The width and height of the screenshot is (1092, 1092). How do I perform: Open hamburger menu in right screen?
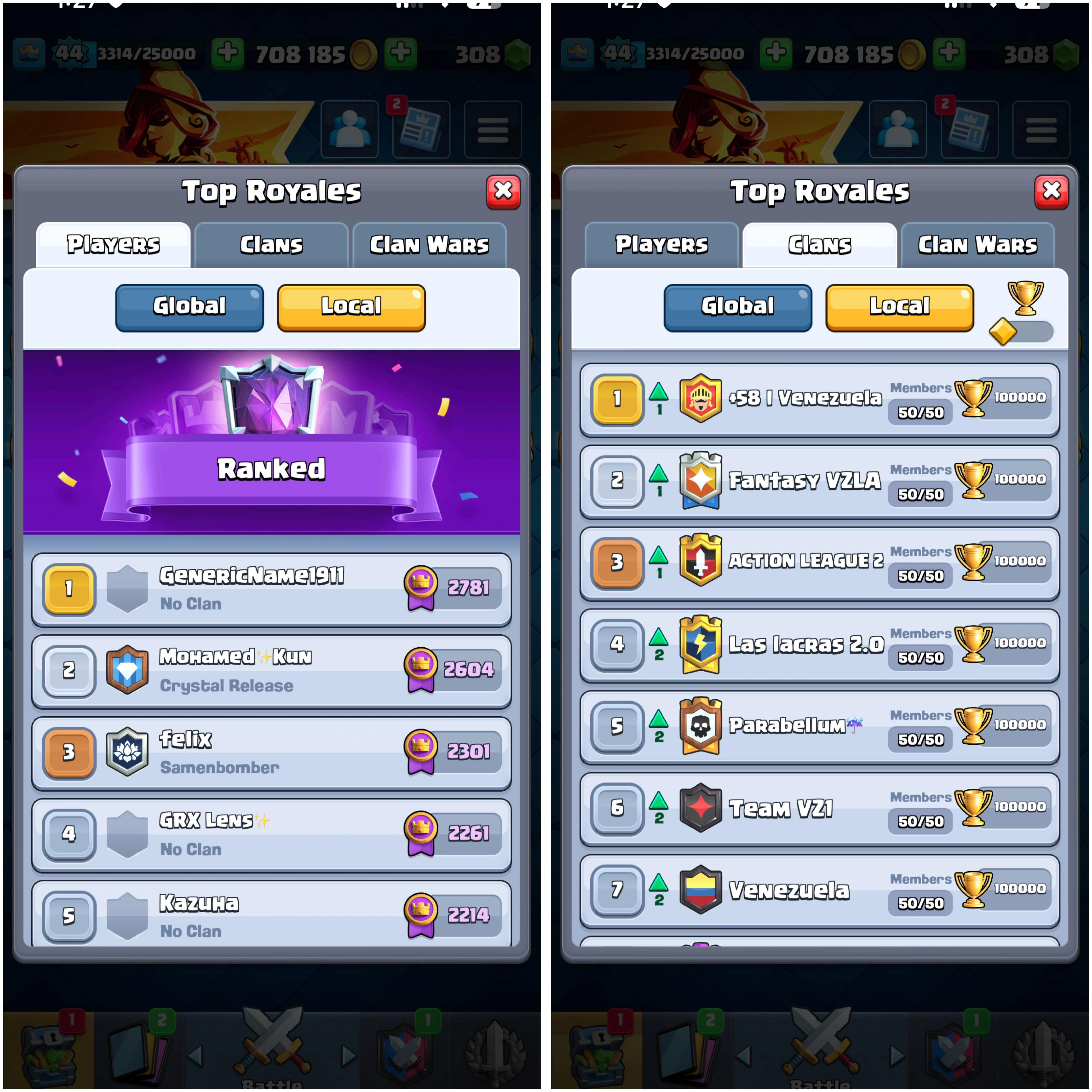point(1041,129)
